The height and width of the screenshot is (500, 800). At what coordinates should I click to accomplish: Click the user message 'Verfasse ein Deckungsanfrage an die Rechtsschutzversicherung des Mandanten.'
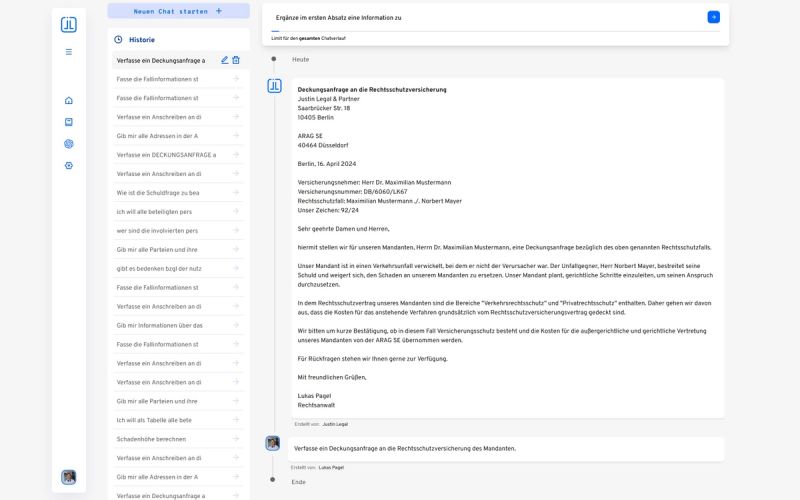point(405,448)
